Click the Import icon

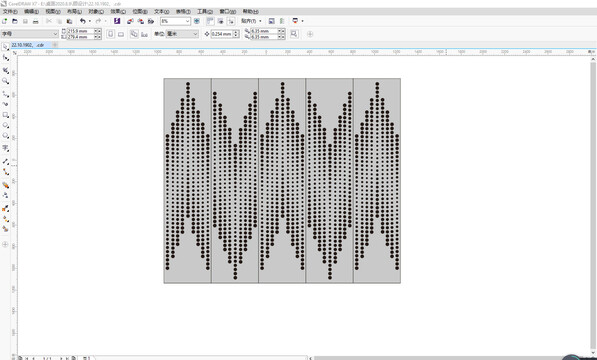point(130,21)
